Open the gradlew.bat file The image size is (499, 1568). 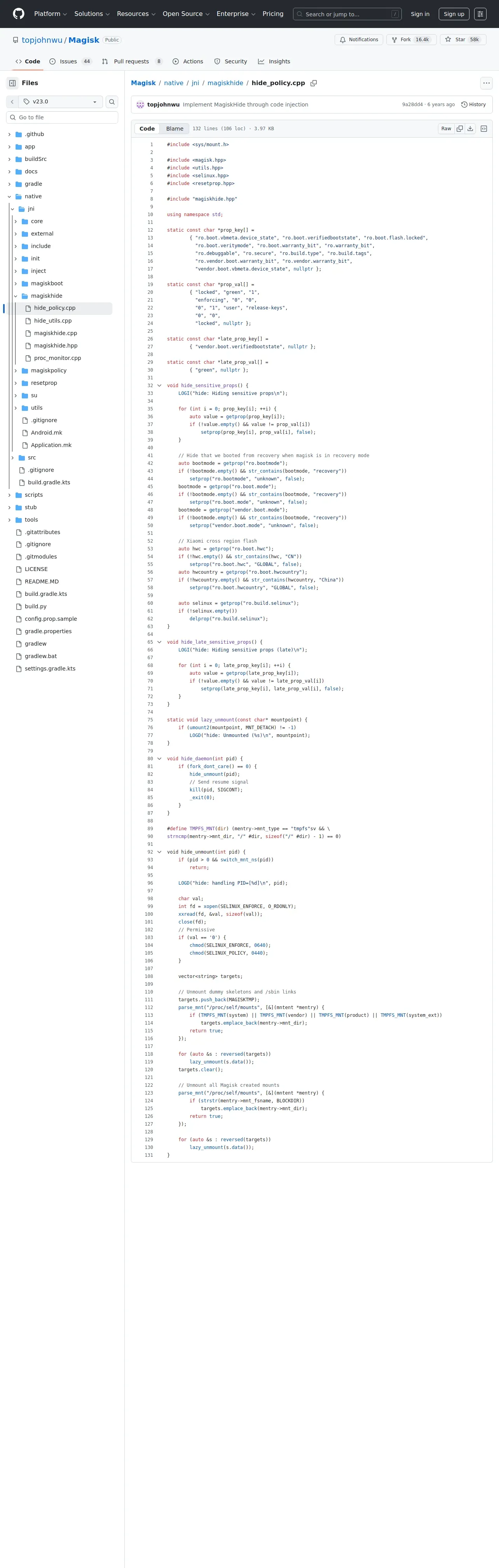click(41, 656)
